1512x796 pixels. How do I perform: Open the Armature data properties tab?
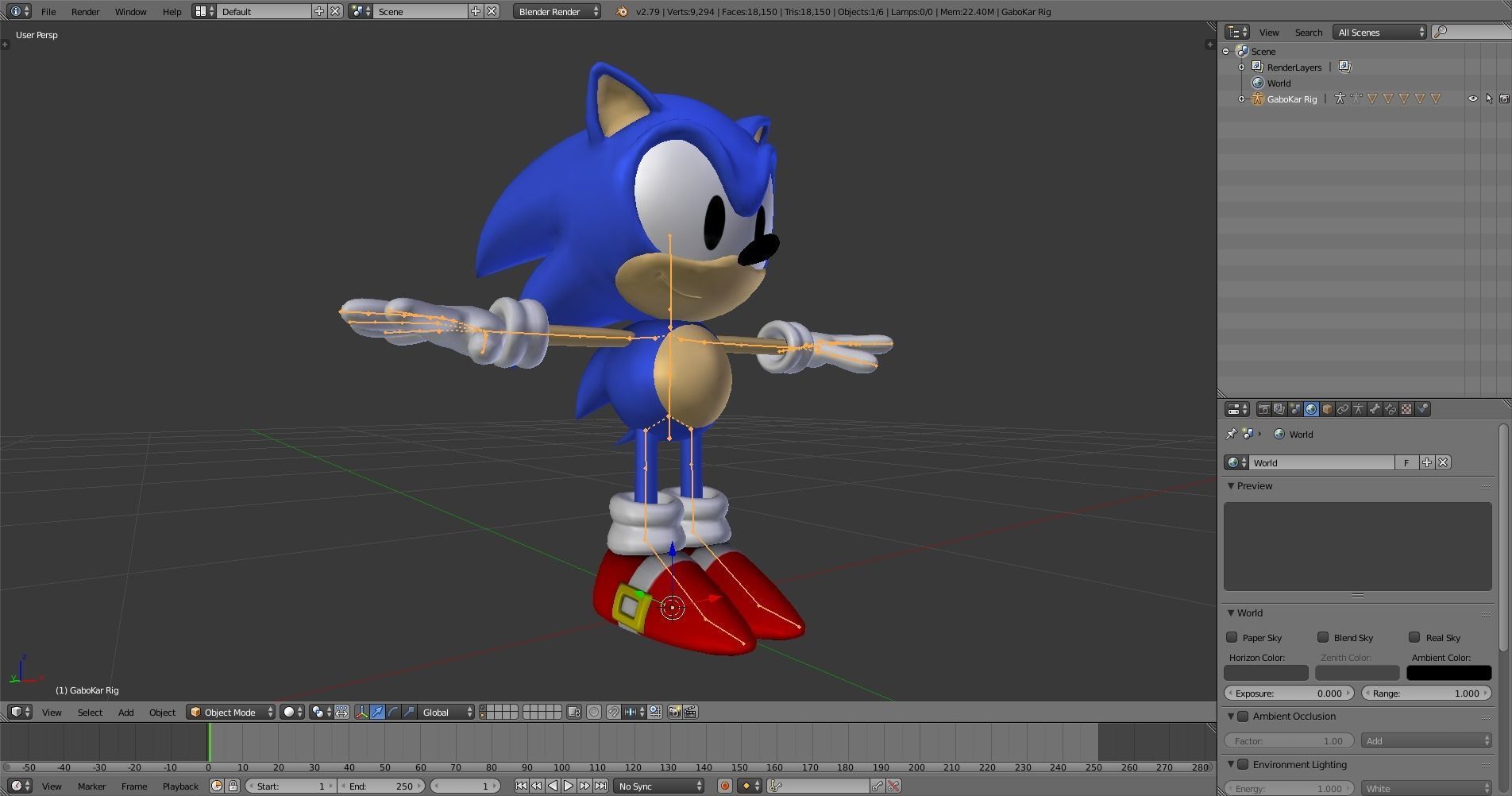coord(1359,409)
